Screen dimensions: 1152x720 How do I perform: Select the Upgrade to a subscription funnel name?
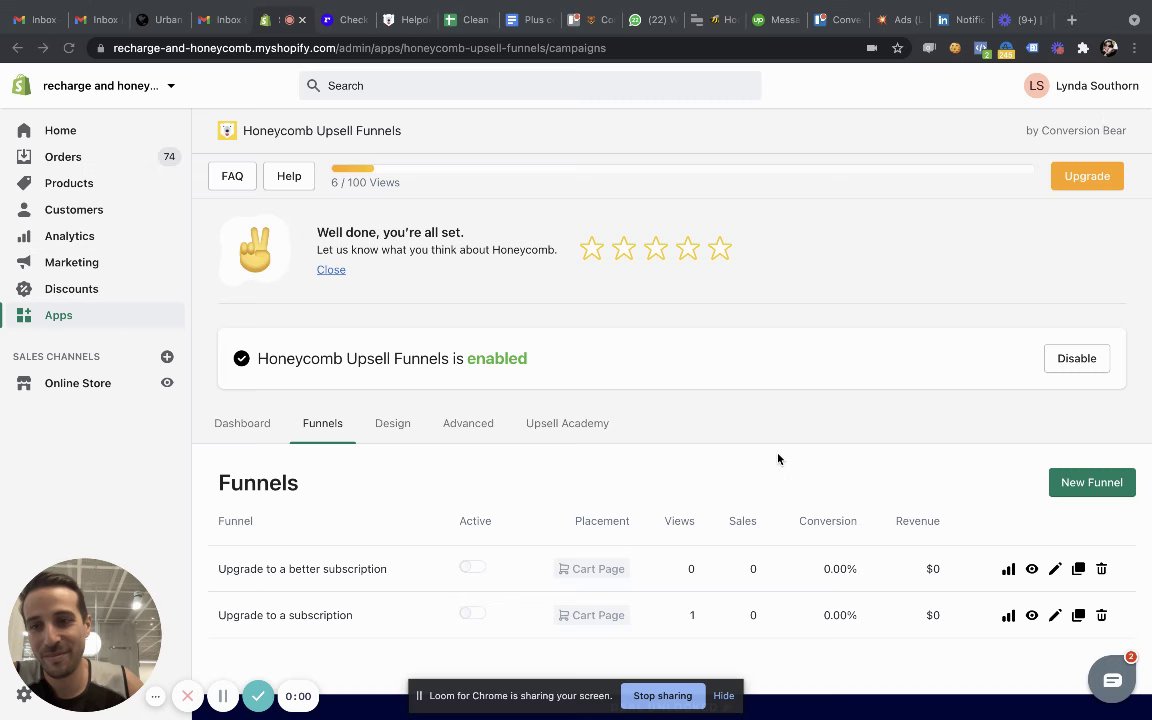(285, 615)
